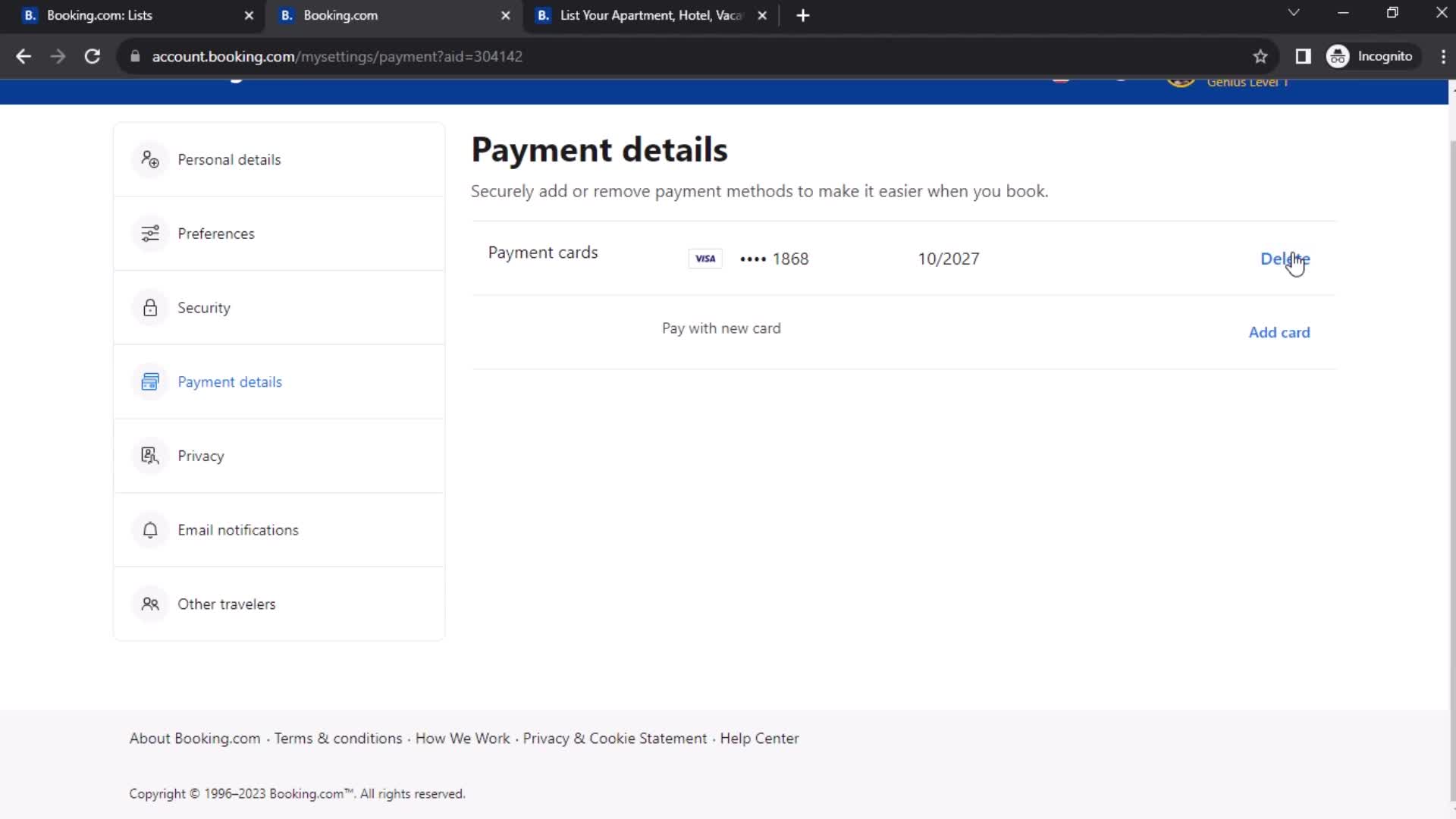1456x819 pixels.
Task: Open Terms & conditions link
Action: (x=338, y=738)
